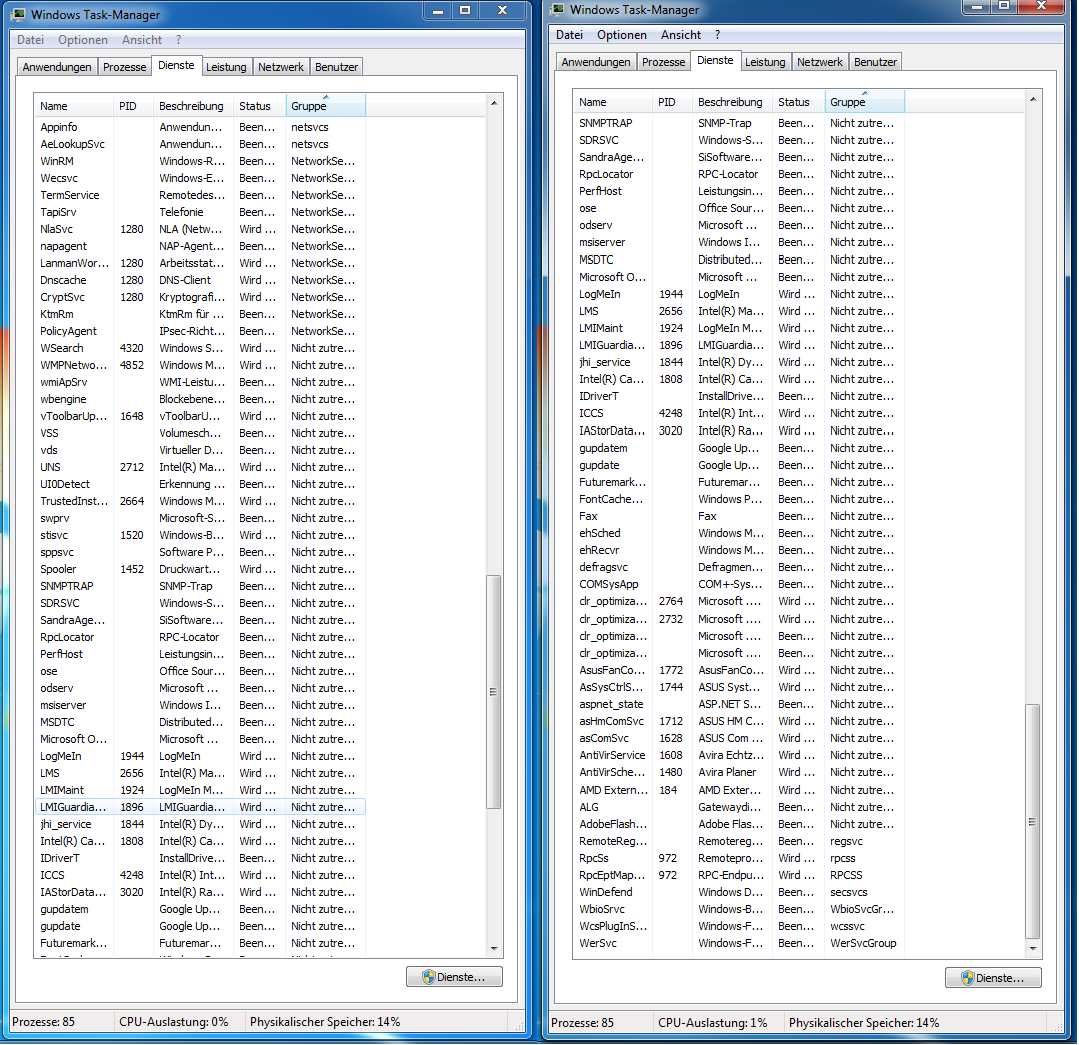Screen dimensions: 1079x1045
Task: Switch to Benutzer tab in left window
Action: click(336, 67)
